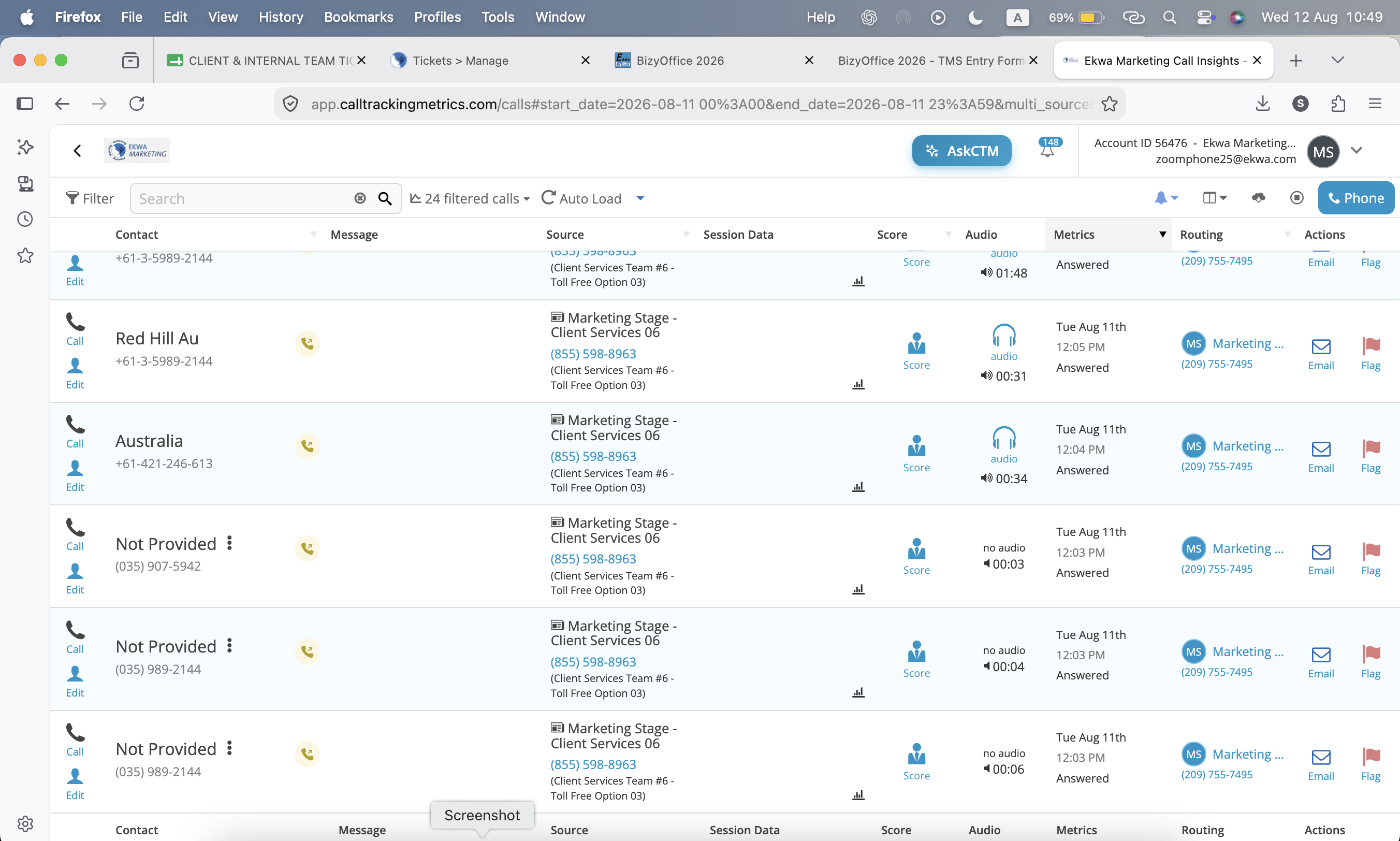Toggle the record status circle icon

tap(1296, 198)
